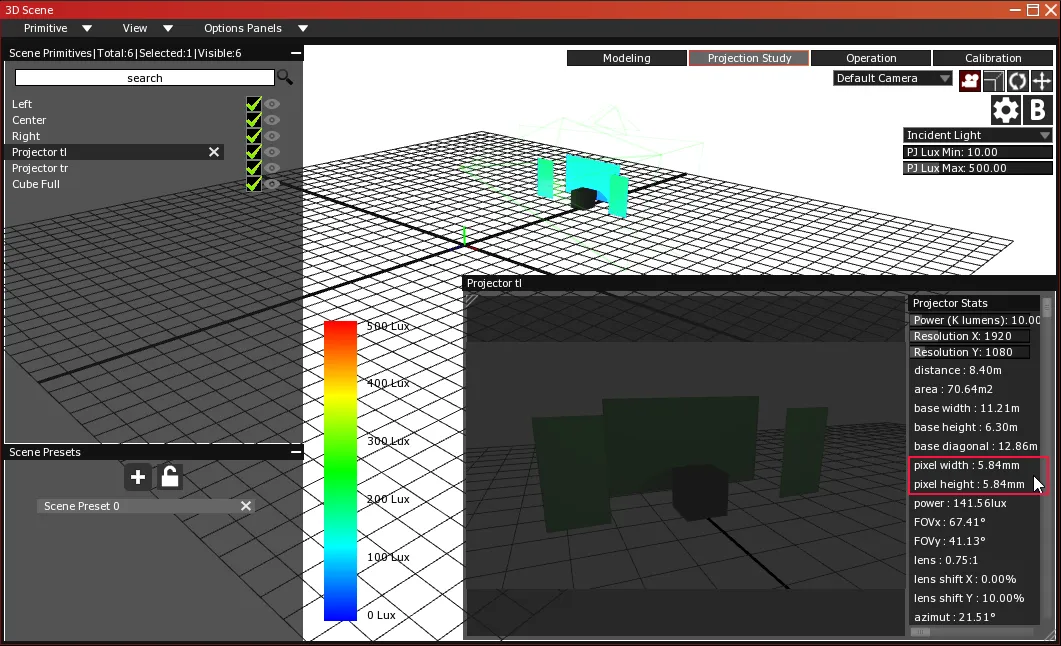Open the Incident Light dropdown
This screenshot has width=1061, height=646.
coord(978,135)
